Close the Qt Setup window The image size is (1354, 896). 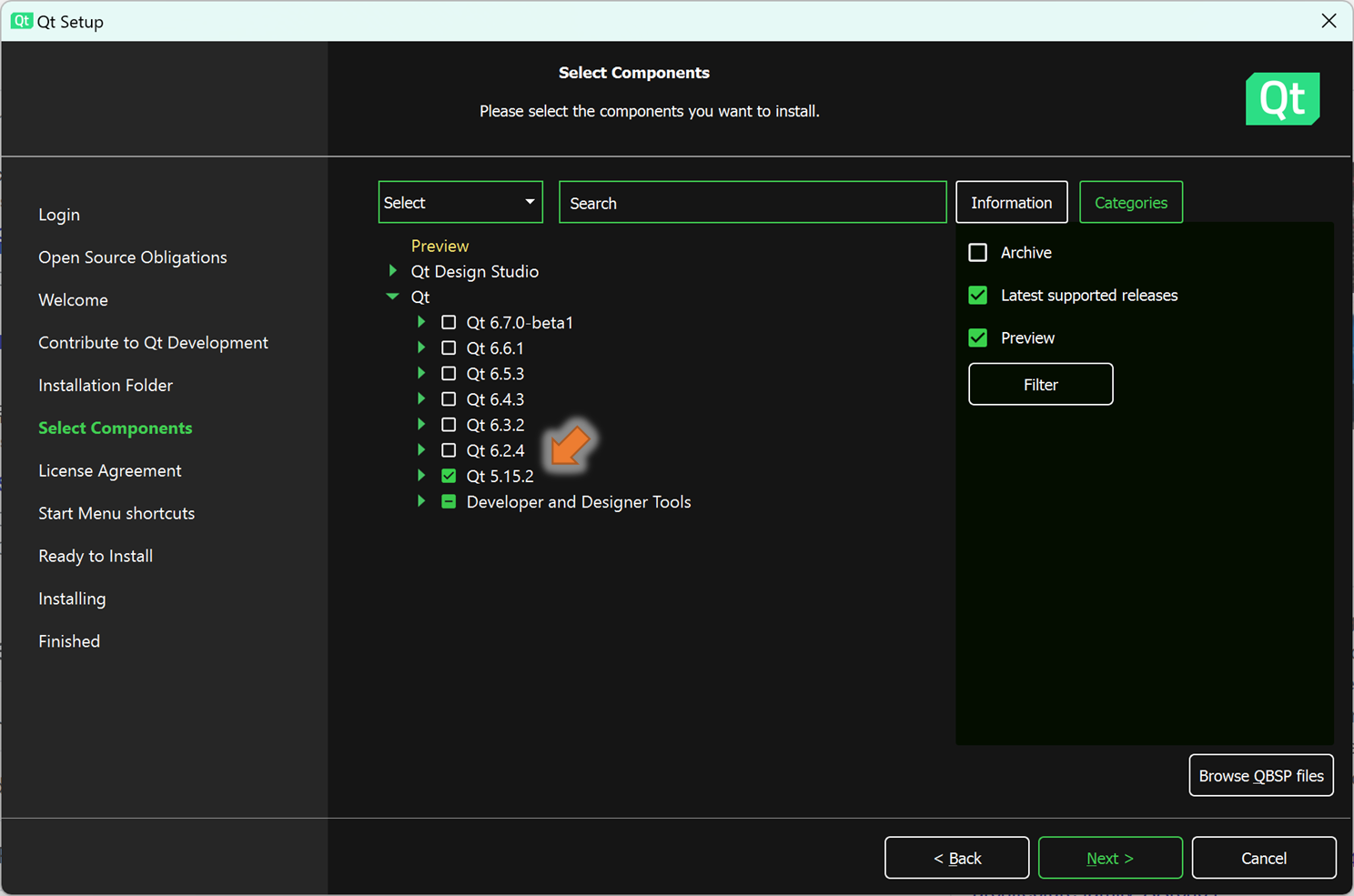[x=1329, y=21]
